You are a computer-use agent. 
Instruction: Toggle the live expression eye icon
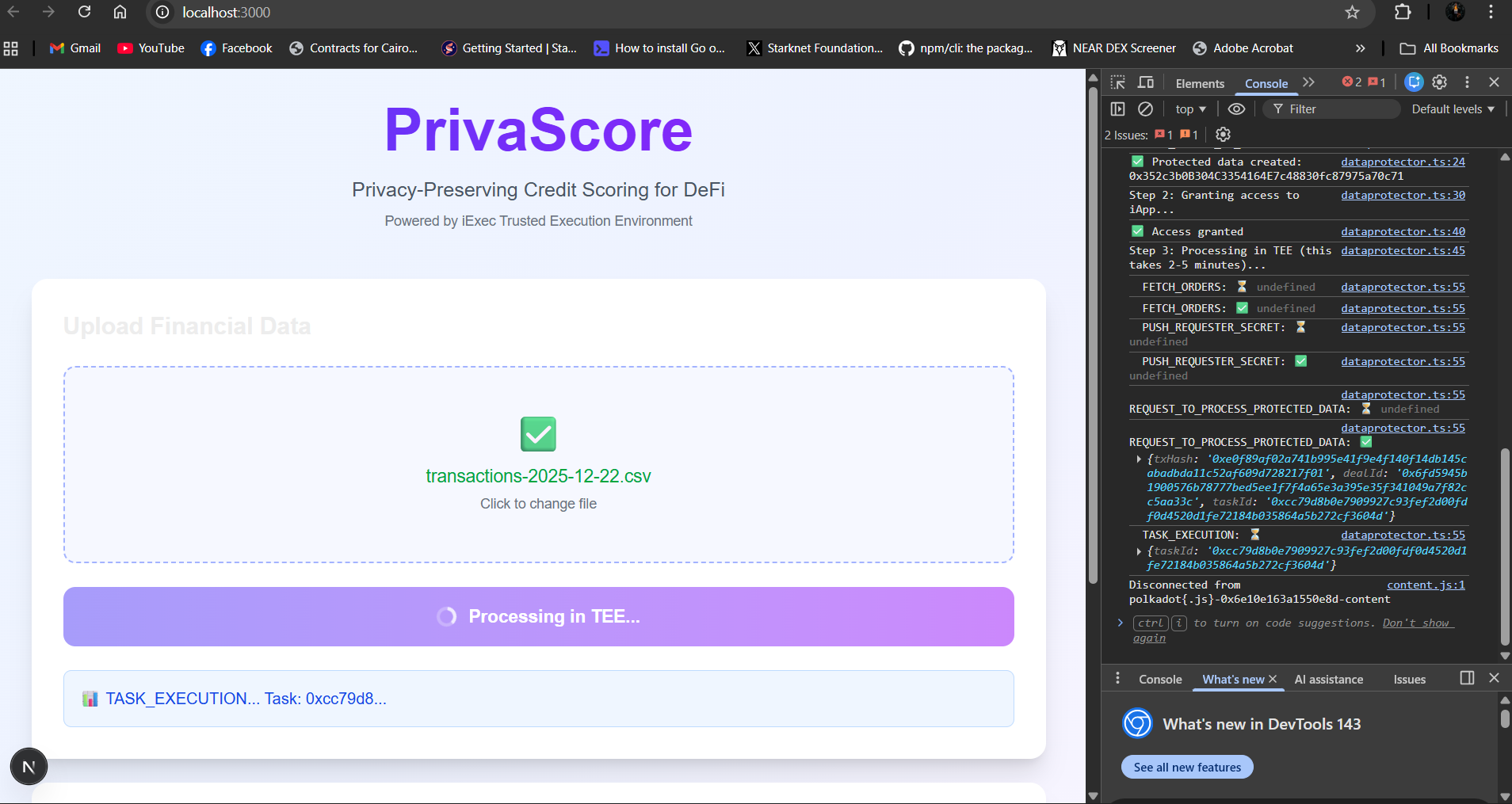pyautogui.click(x=1236, y=109)
